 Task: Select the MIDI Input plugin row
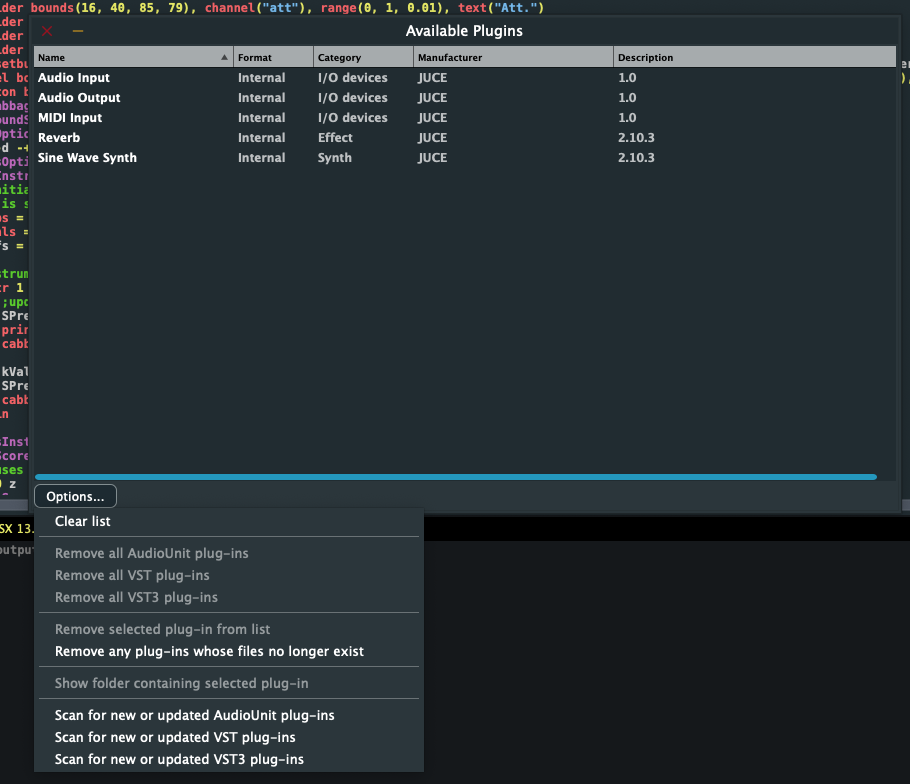[x=465, y=118]
